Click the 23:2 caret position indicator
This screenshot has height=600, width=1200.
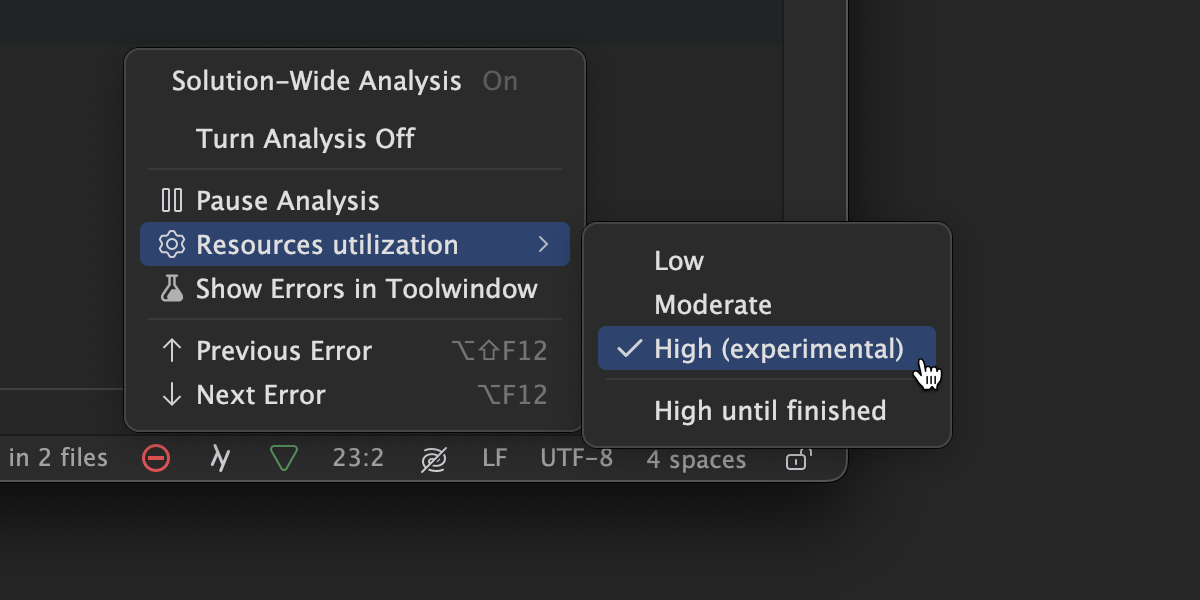pos(358,459)
